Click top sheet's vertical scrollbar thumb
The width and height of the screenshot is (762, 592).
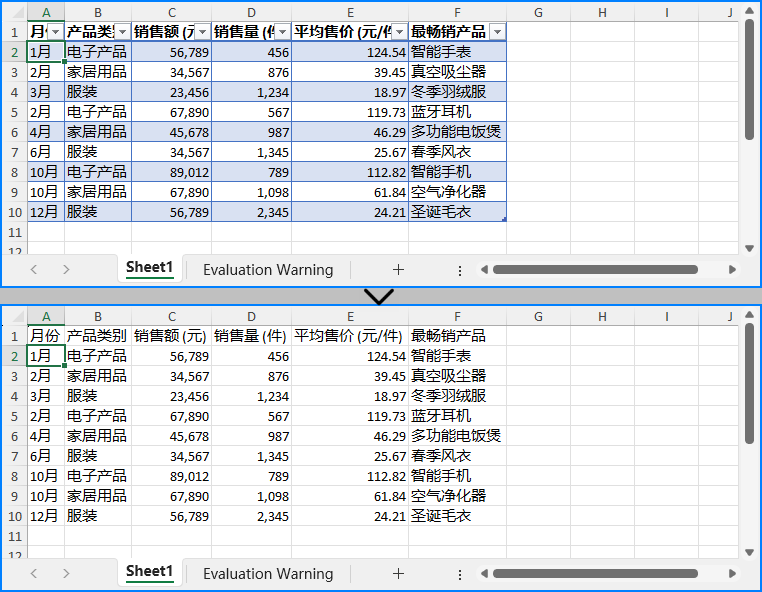point(749,80)
